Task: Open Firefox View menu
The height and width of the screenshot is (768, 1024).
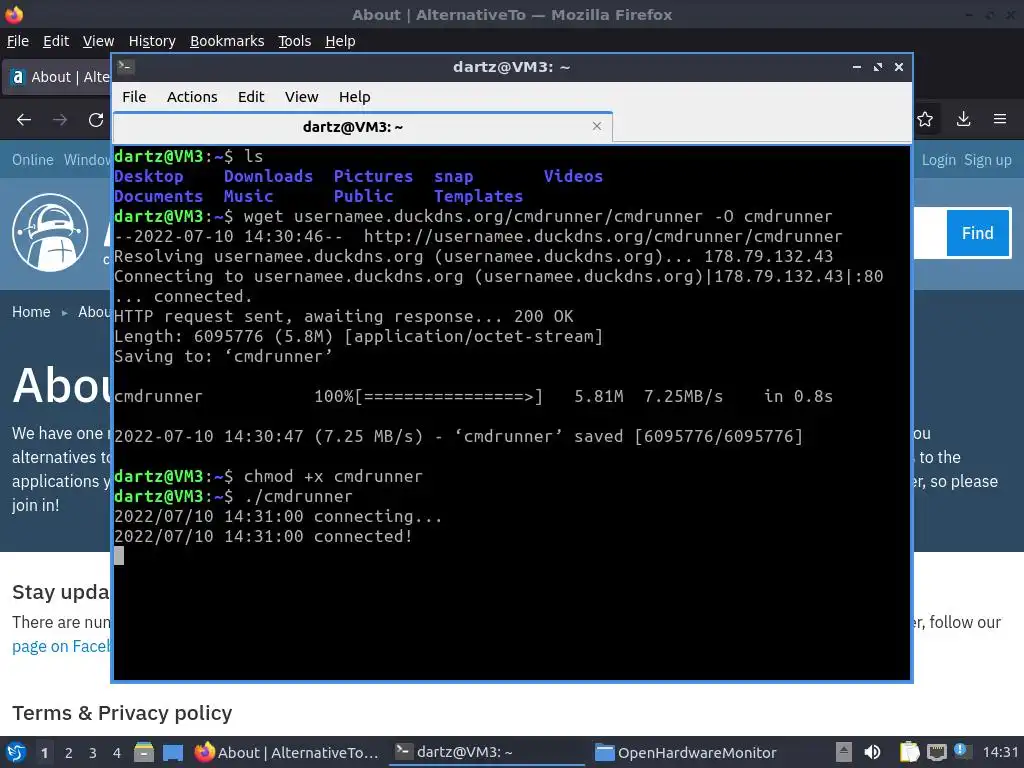Action: click(x=98, y=41)
